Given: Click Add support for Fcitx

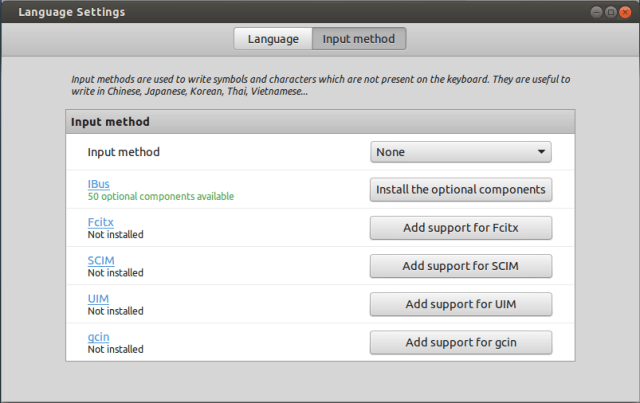Looking at the screenshot, I should point(461,228).
